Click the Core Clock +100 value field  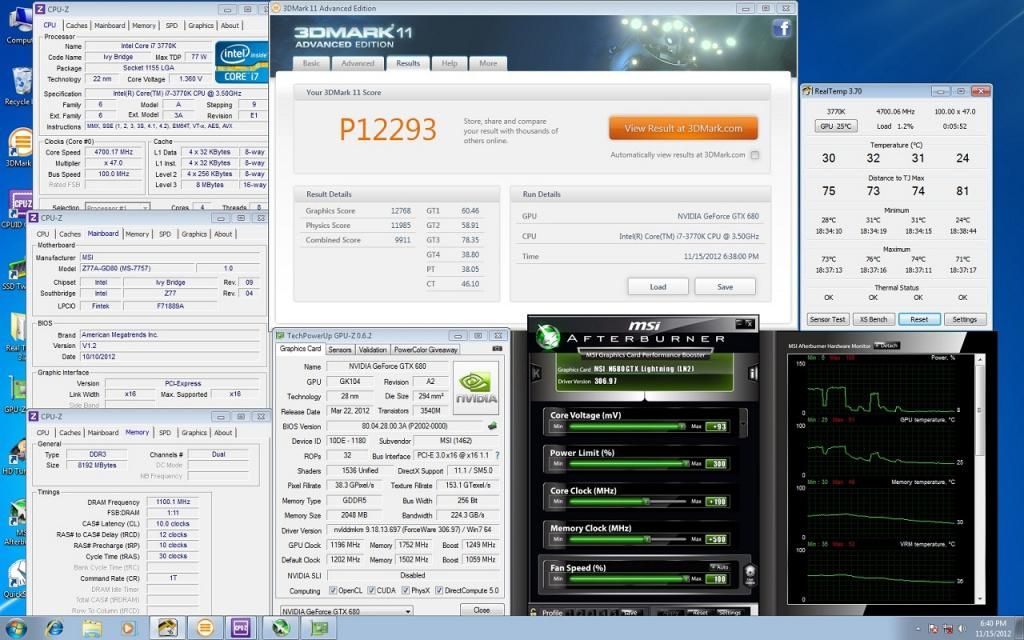716,502
